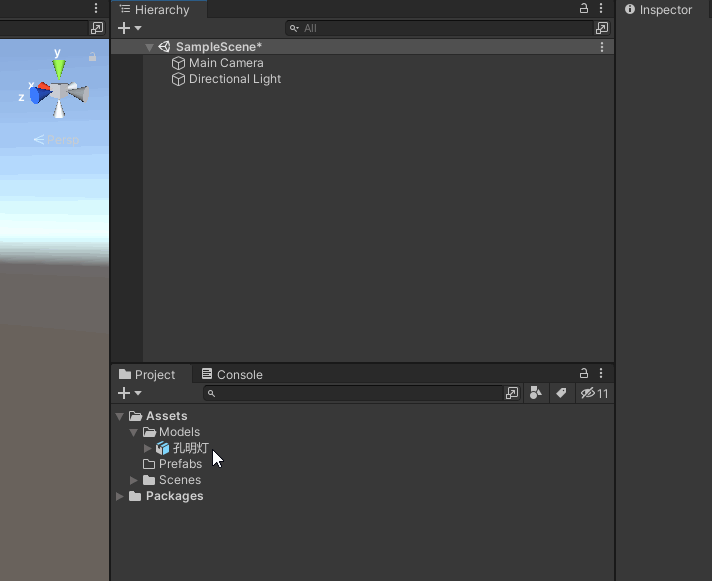Collapse the Assets folder arrow
Viewport: 712px width, 581px height.
[120, 416]
